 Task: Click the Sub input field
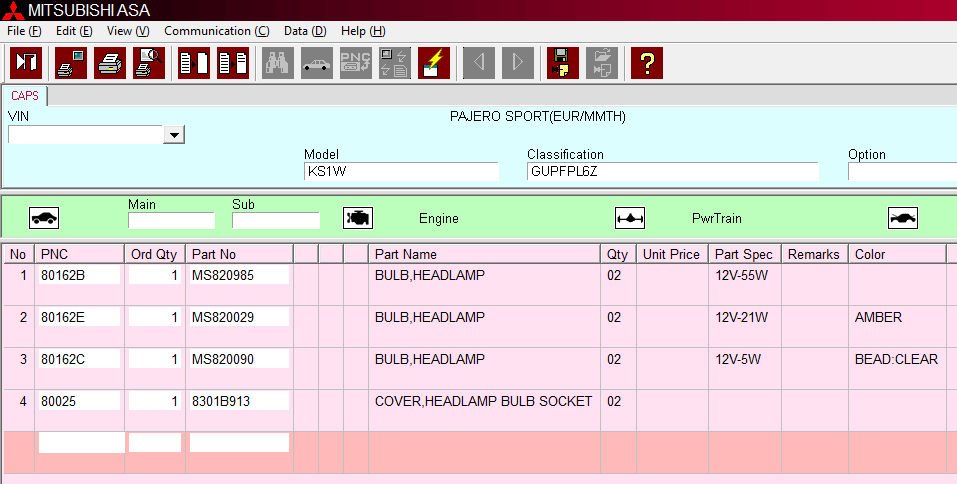click(275, 220)
